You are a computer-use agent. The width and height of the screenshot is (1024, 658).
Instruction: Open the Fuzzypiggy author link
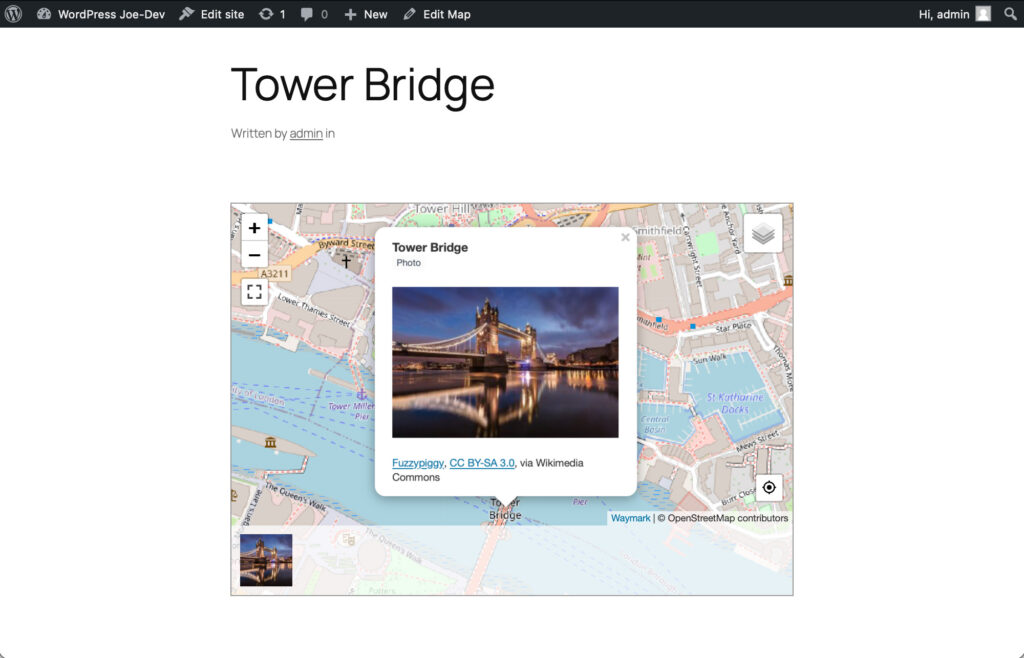(417, 463)
